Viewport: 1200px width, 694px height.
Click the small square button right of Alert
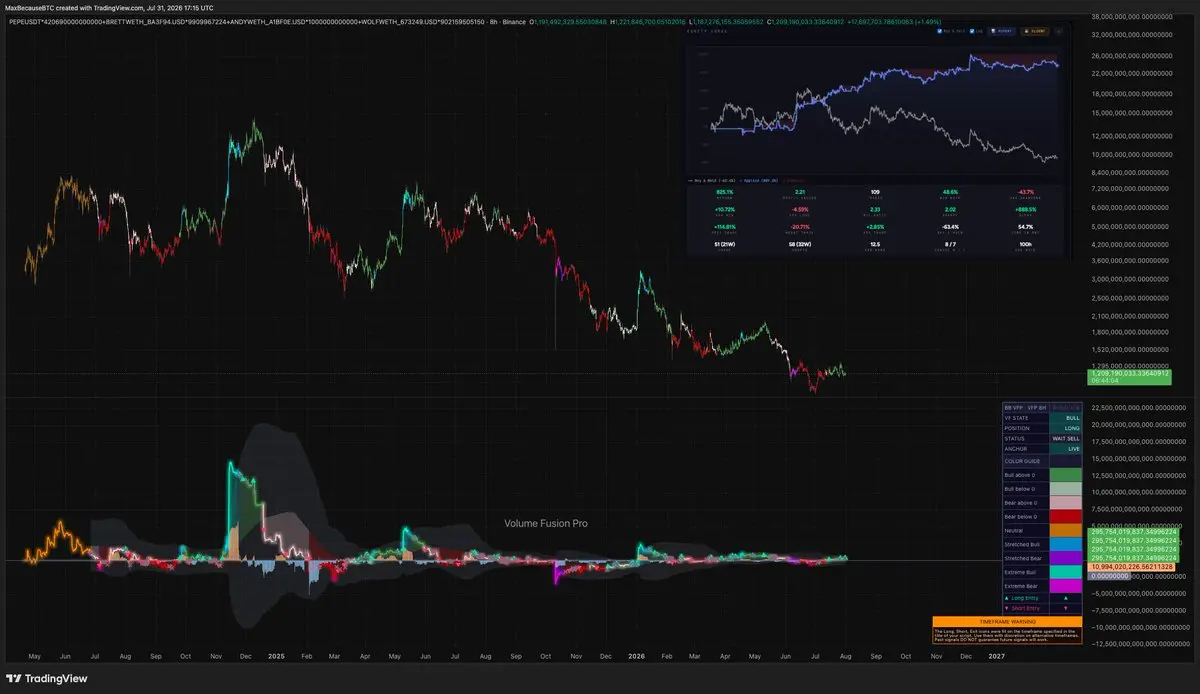(x=1059, y=31)
